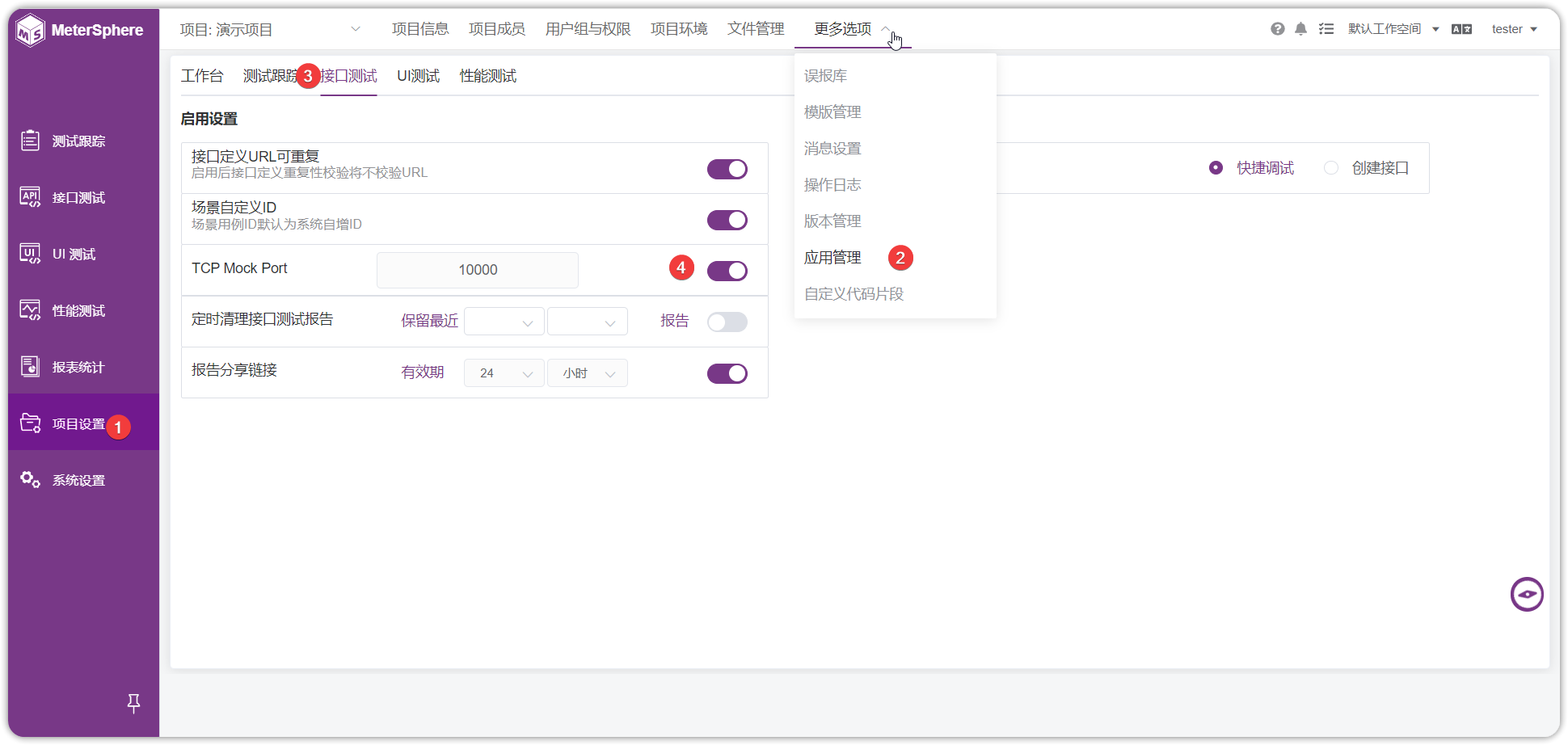1568x745 pixels.
Task: Click the MeterSphere logo
Action: tap(79, 31)
